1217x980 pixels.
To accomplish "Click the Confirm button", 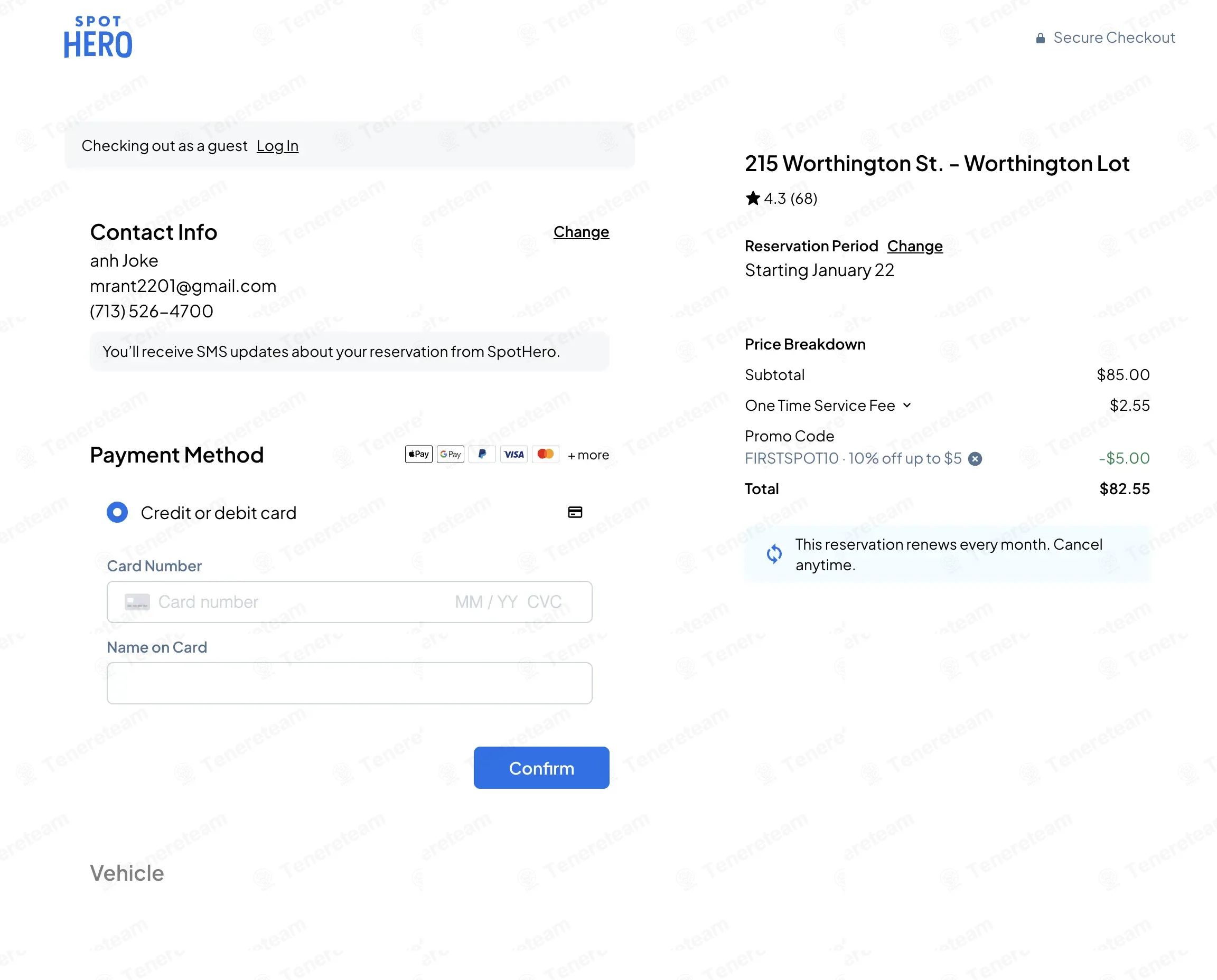I will coord(541,768).
